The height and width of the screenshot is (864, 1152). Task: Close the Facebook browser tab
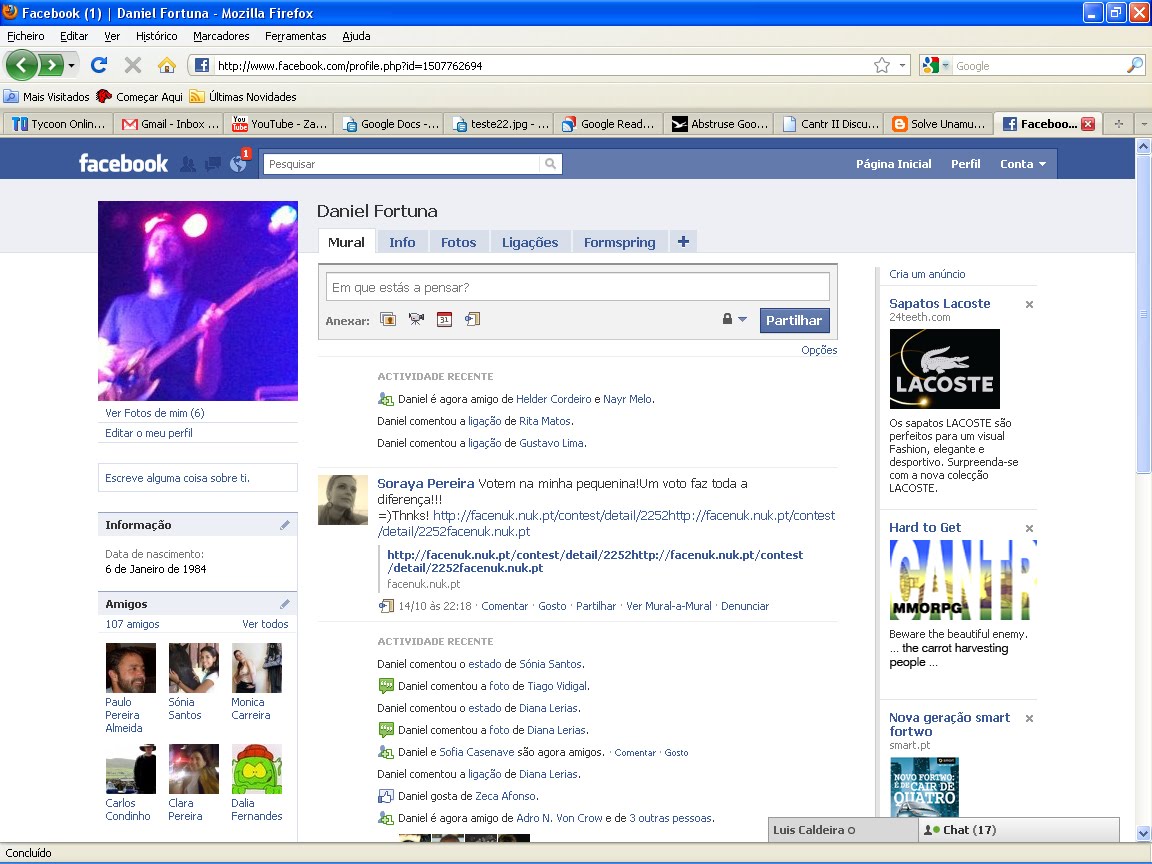coord(1088,124)
